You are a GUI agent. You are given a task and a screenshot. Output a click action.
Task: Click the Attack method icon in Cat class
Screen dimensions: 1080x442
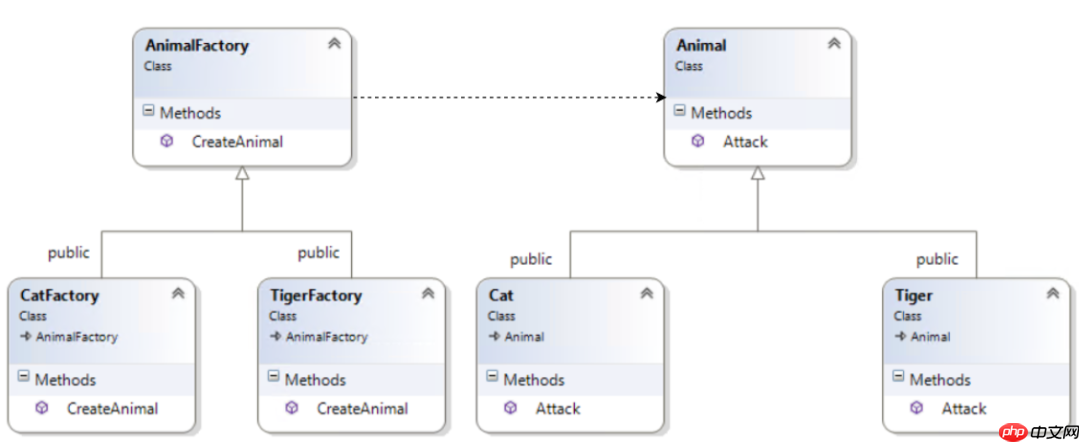(x=510, y=408)
